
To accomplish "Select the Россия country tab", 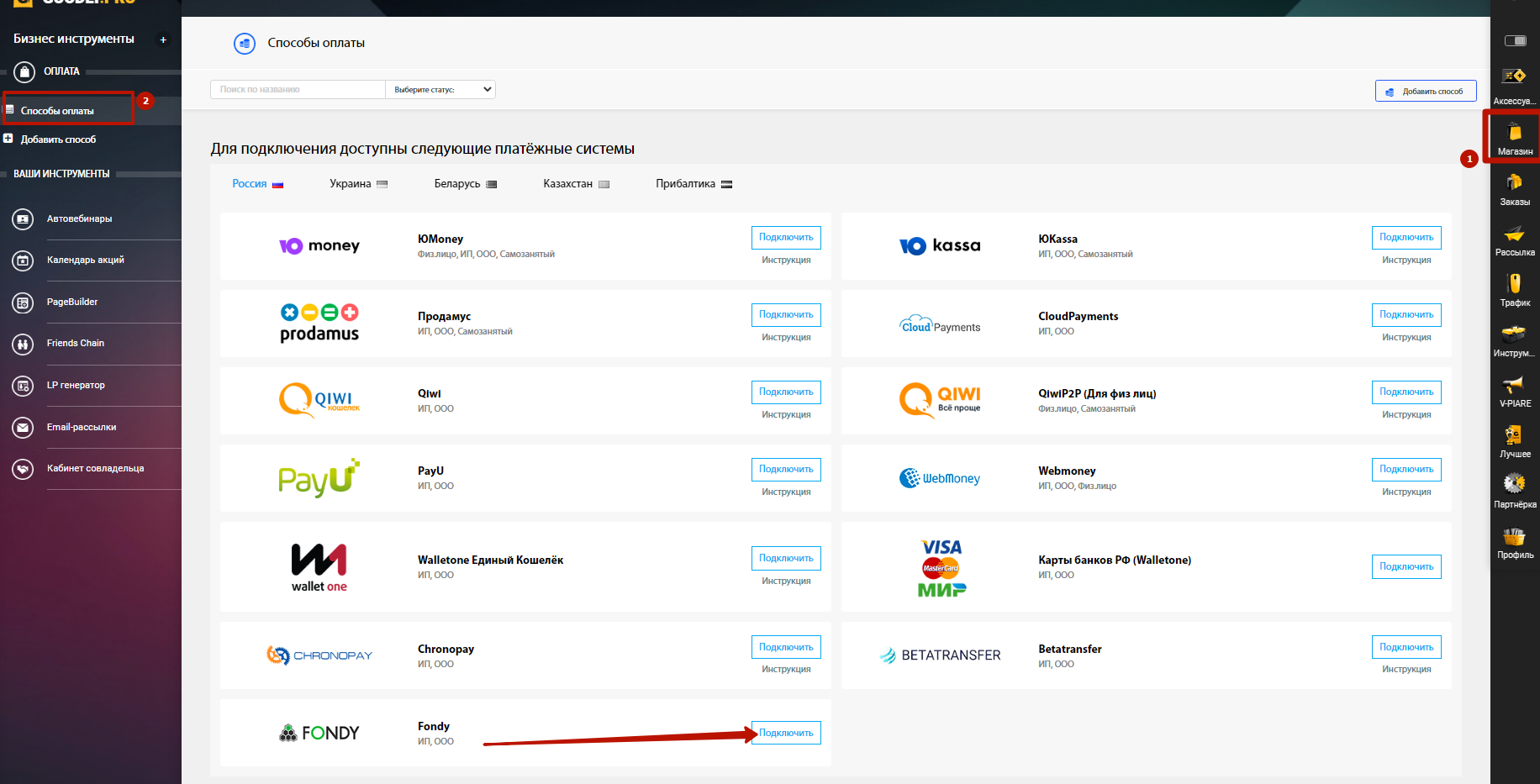I will tap(258, 184).
